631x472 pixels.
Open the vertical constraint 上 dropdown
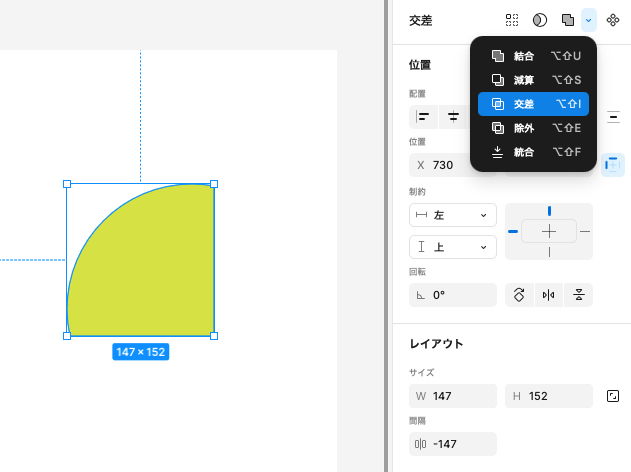[453, 247]
